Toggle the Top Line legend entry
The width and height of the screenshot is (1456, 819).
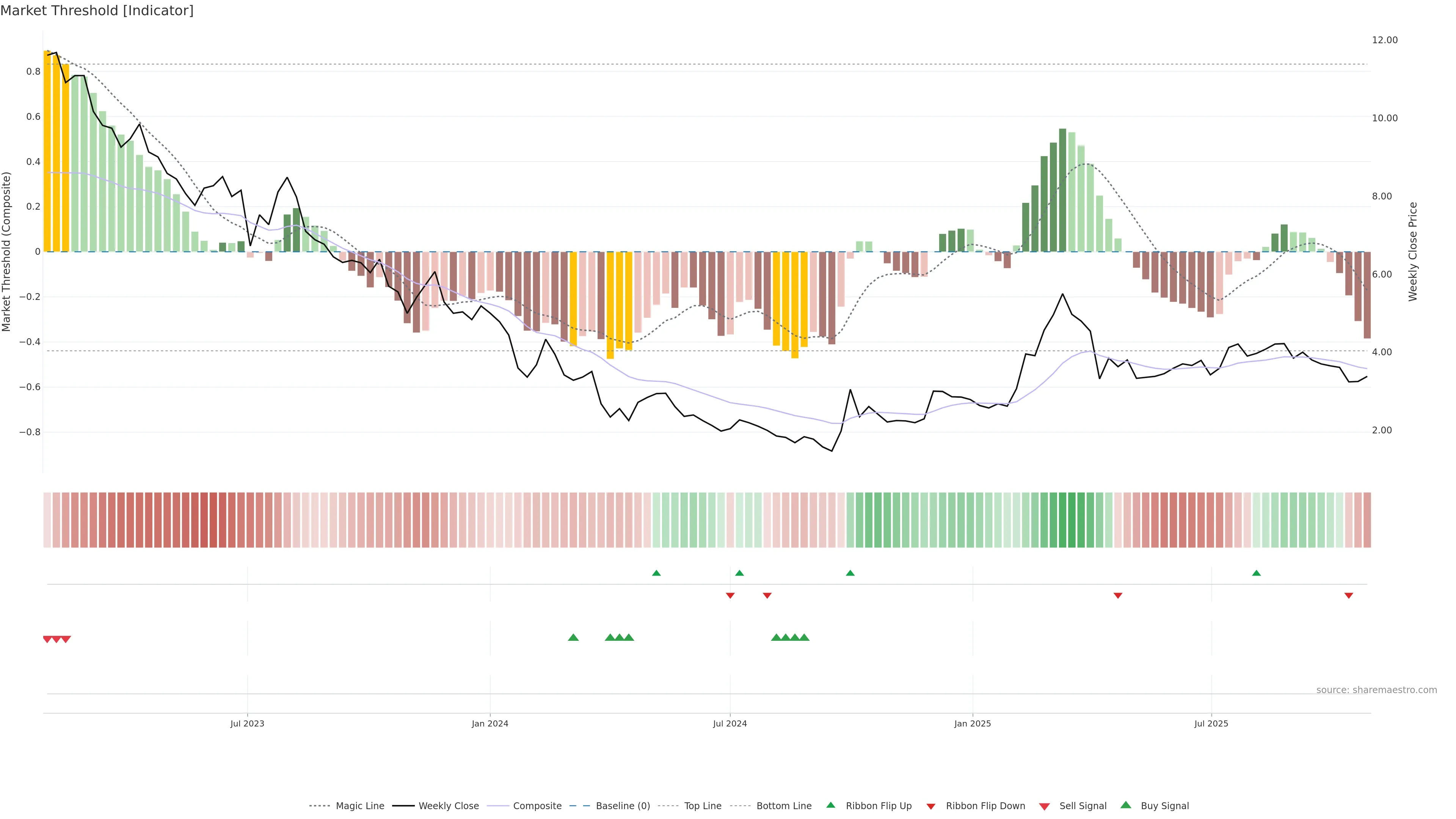tap(703, 806)
